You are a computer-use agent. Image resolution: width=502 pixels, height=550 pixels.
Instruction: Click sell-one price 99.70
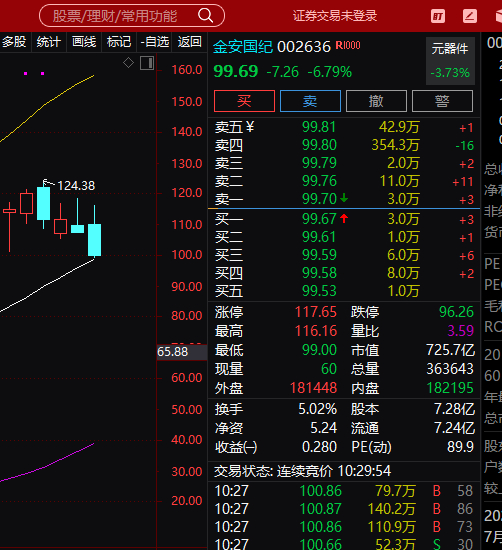coord(319,199)
